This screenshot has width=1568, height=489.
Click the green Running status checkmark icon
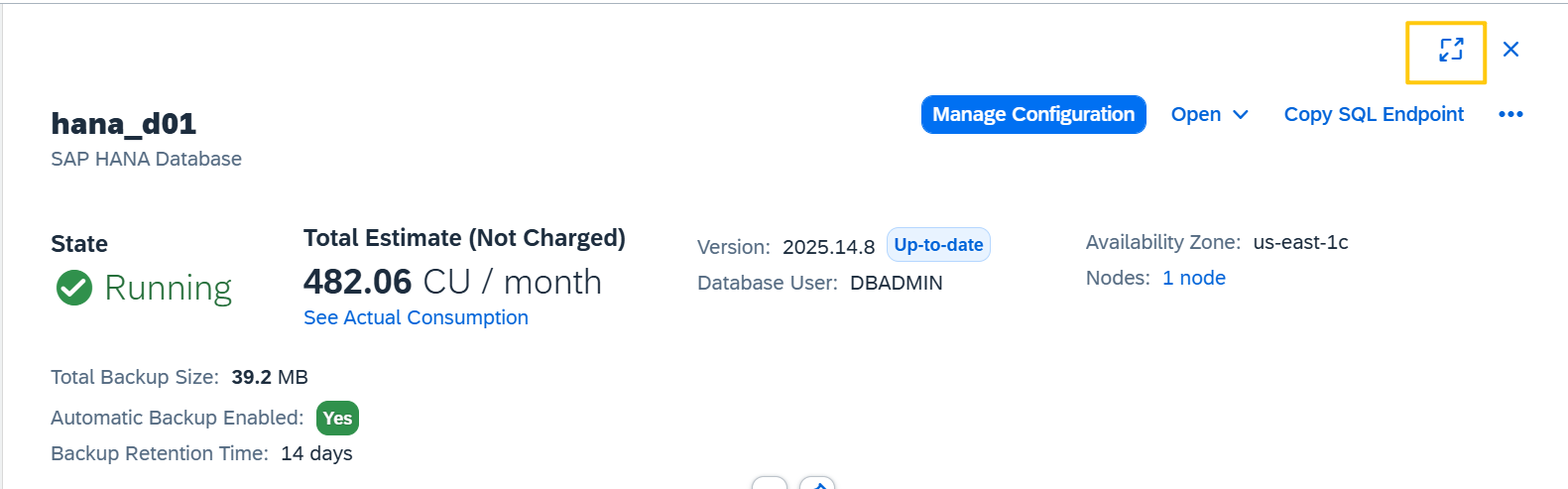(74, 288)
